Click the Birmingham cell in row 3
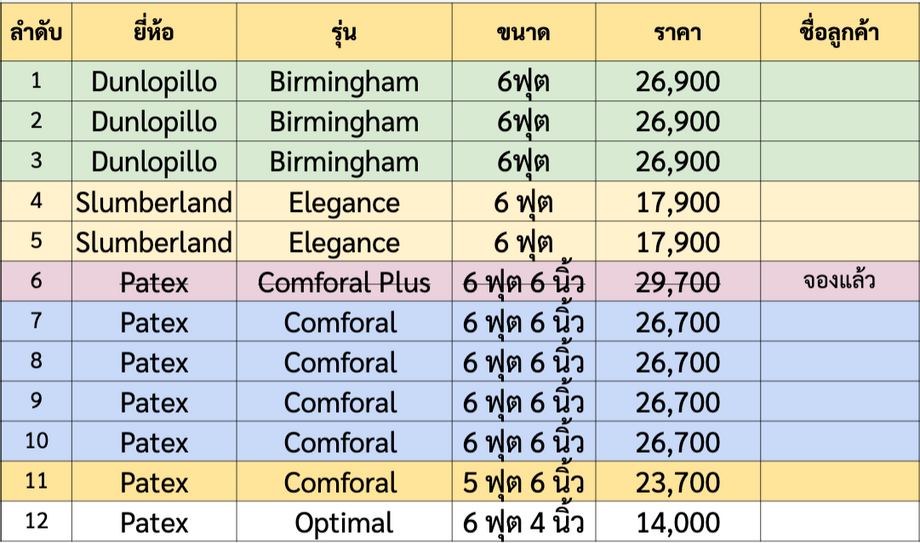The height and width of the screenshot is (543, 920). 344,161
